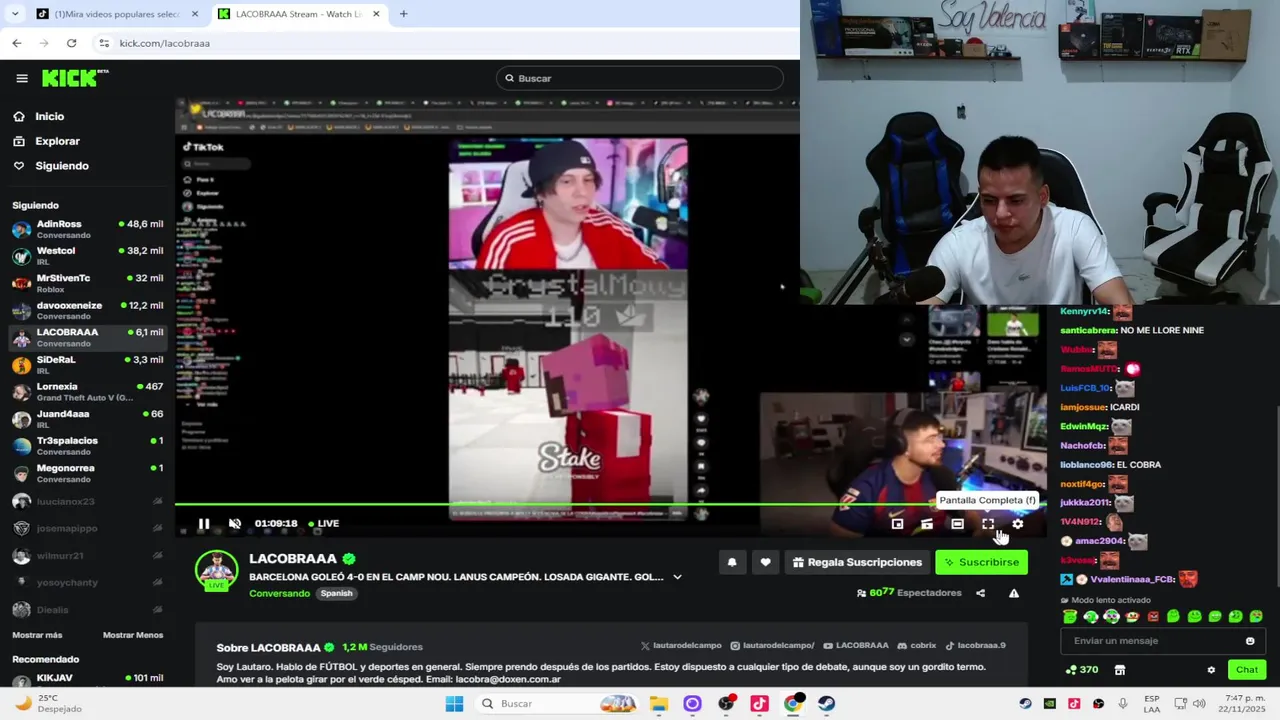Report stream using warning triangle icon
The image size is (1280, 720).
tap(1014, 593)
